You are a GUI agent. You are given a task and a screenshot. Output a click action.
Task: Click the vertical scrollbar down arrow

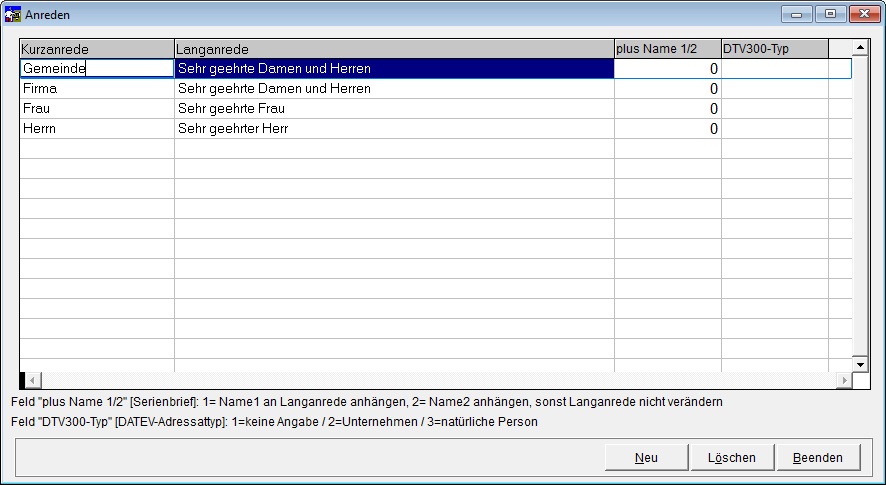pos(860,365)
